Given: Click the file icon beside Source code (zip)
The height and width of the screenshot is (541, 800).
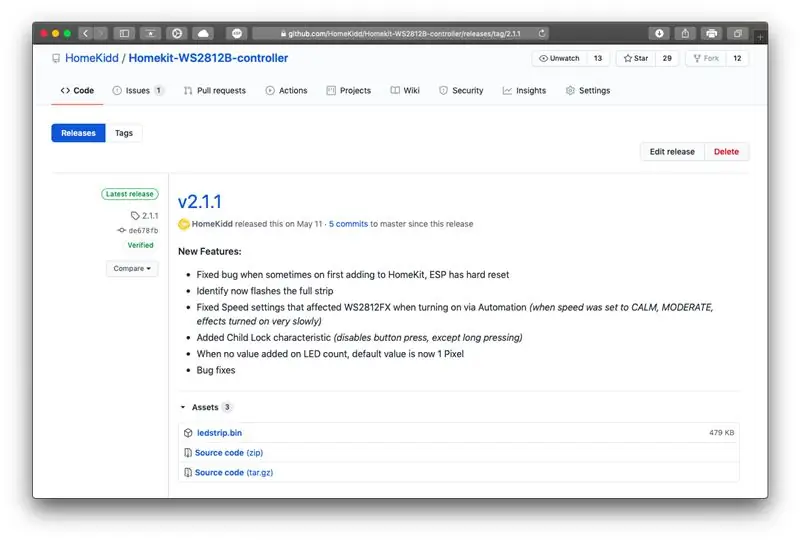Looking at the screenshot, I should (x=188, y=453).
